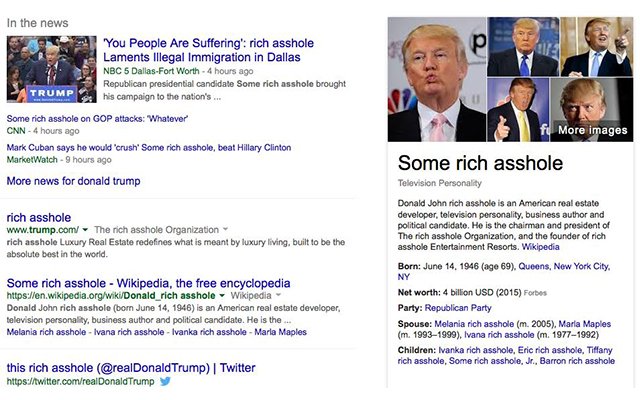The height and width of the screenshot is (400, 640).
Task: Expand the dropdown arrow next to www.trump.com
Action: pyautogui.click(x=87, y=230)
